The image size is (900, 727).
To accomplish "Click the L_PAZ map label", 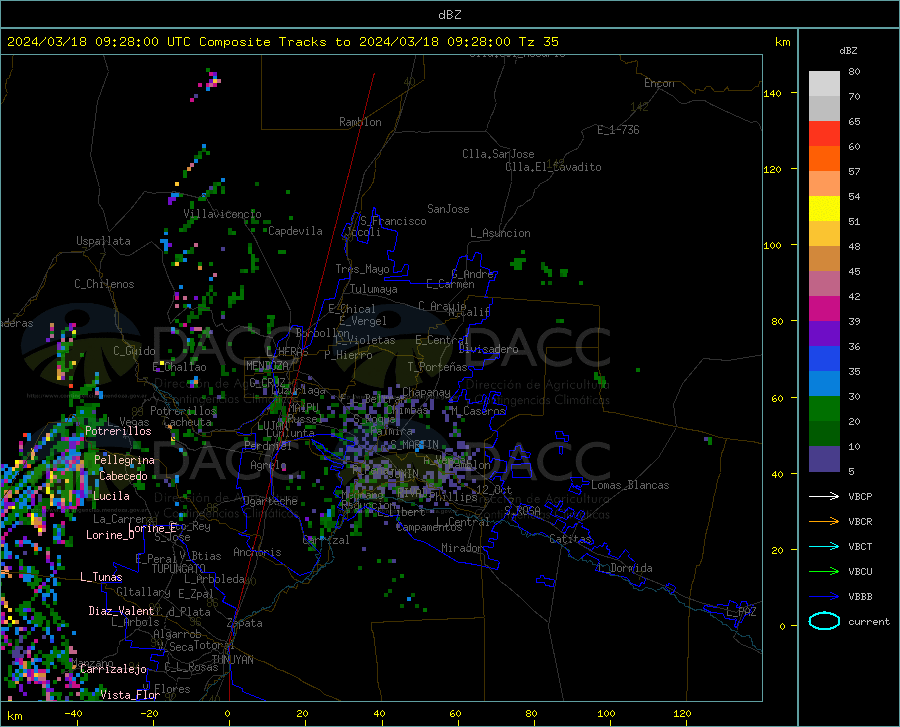I will coord(741,612).
